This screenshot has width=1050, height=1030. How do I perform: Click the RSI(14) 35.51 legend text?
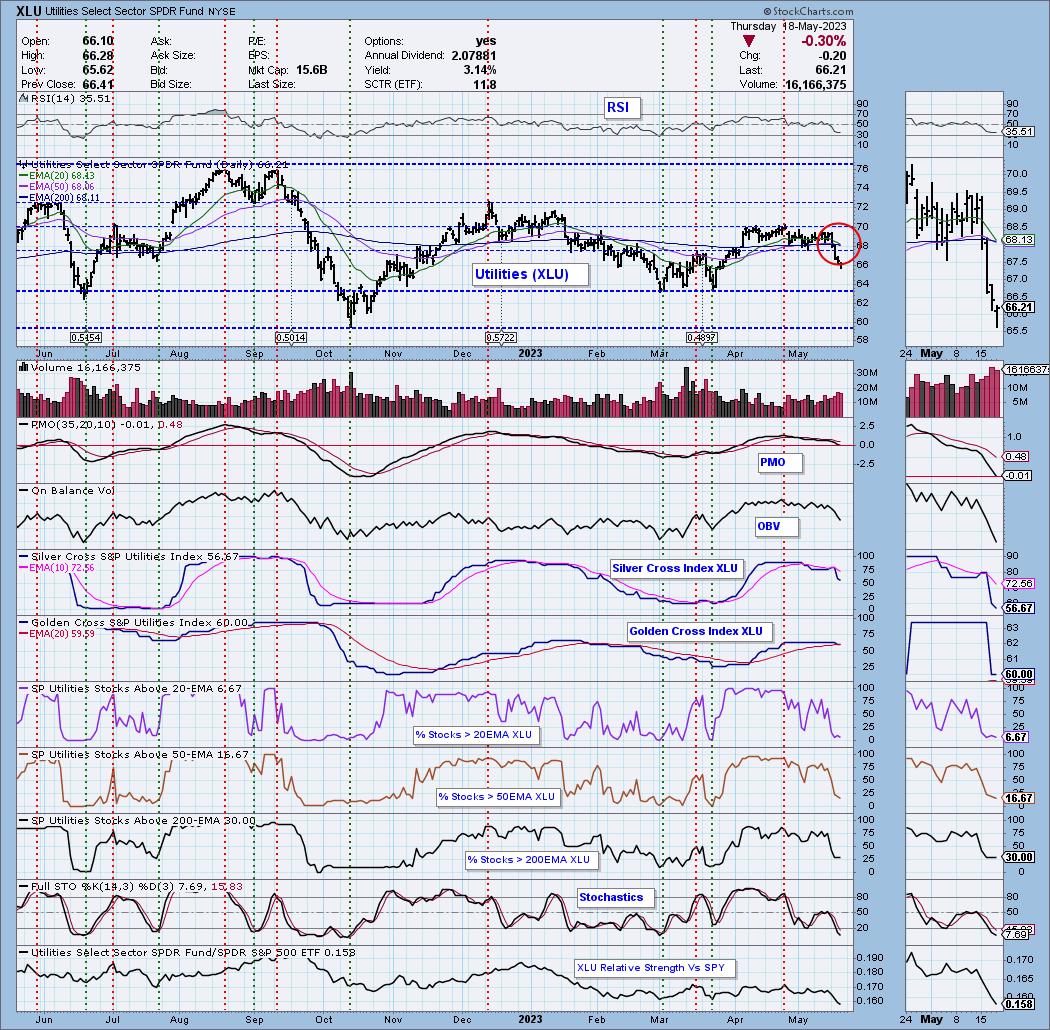tap(70, 98)
